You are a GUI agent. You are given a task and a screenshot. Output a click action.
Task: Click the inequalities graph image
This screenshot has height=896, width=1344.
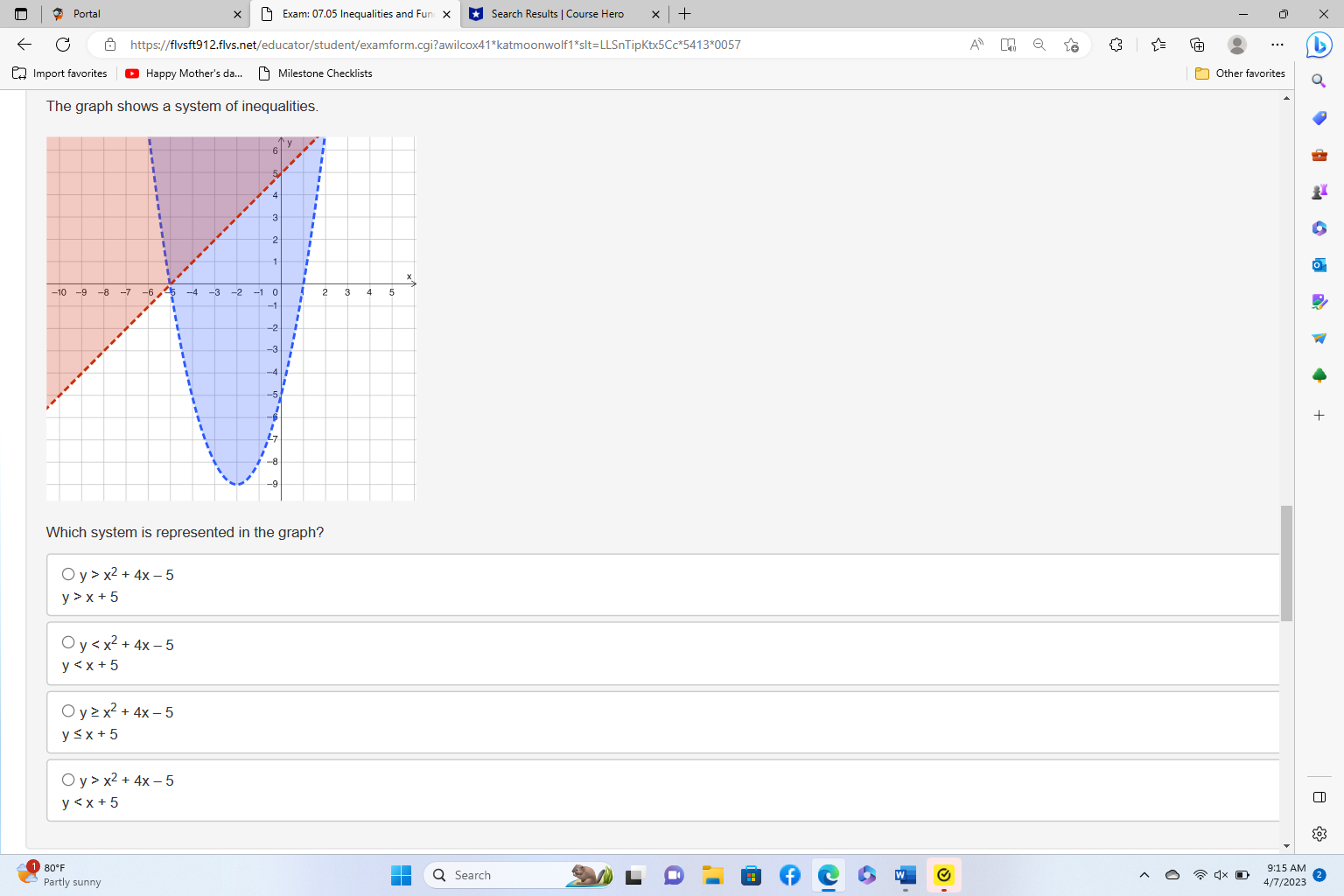click(231, 318)
